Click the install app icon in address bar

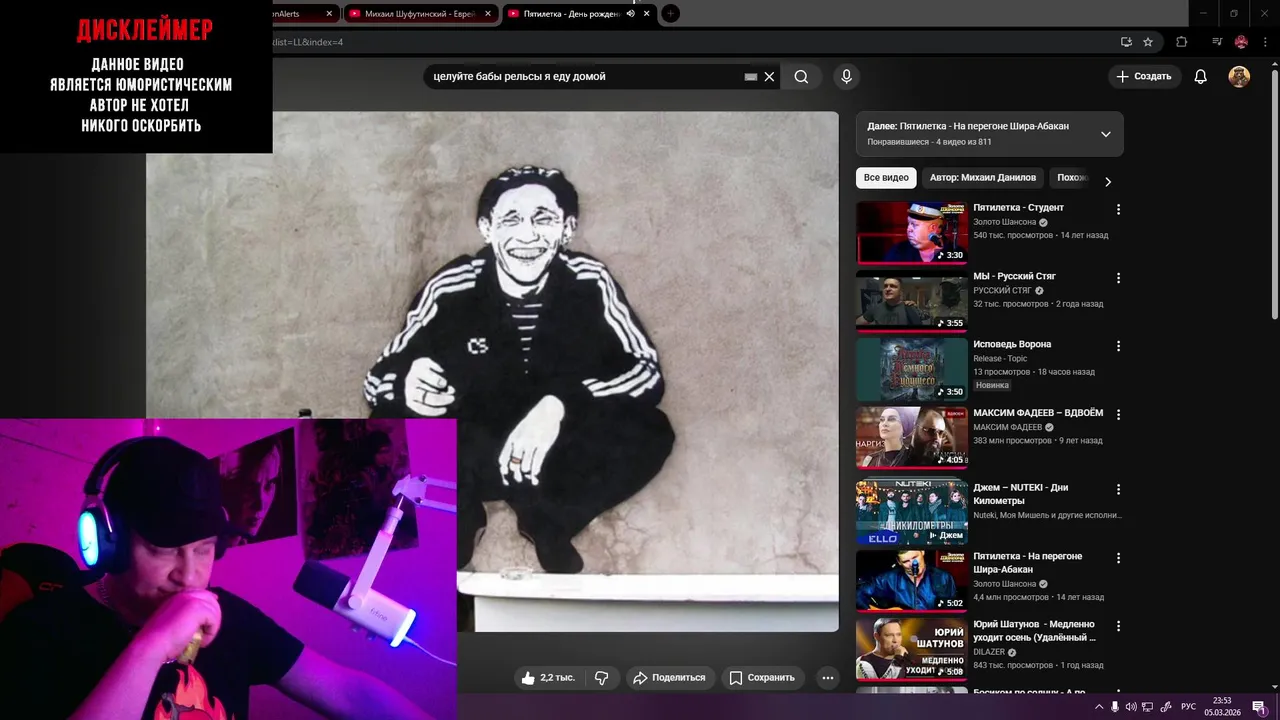(x=1126, y=42)
